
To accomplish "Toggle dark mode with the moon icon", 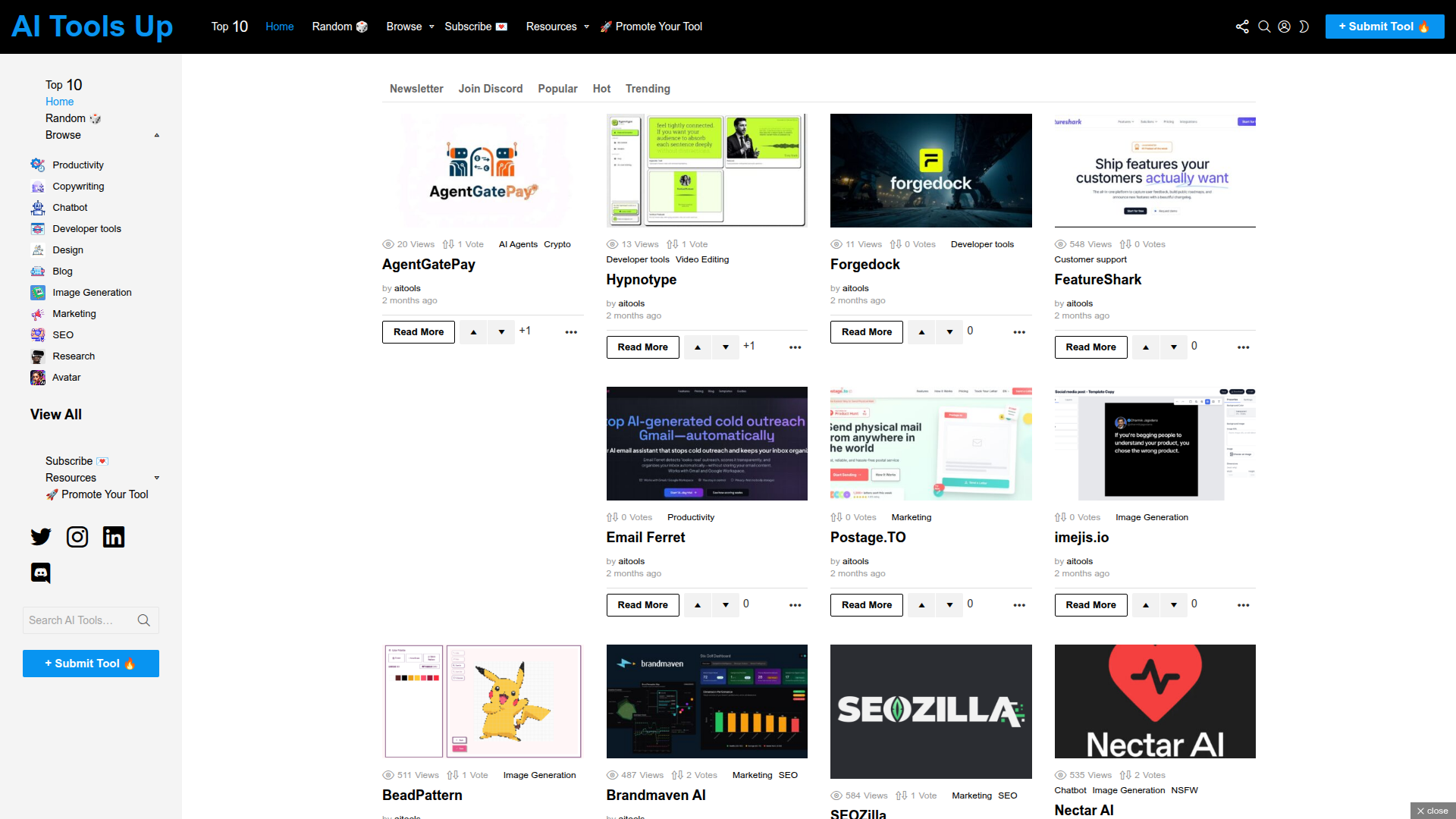I will [1304, 27].
